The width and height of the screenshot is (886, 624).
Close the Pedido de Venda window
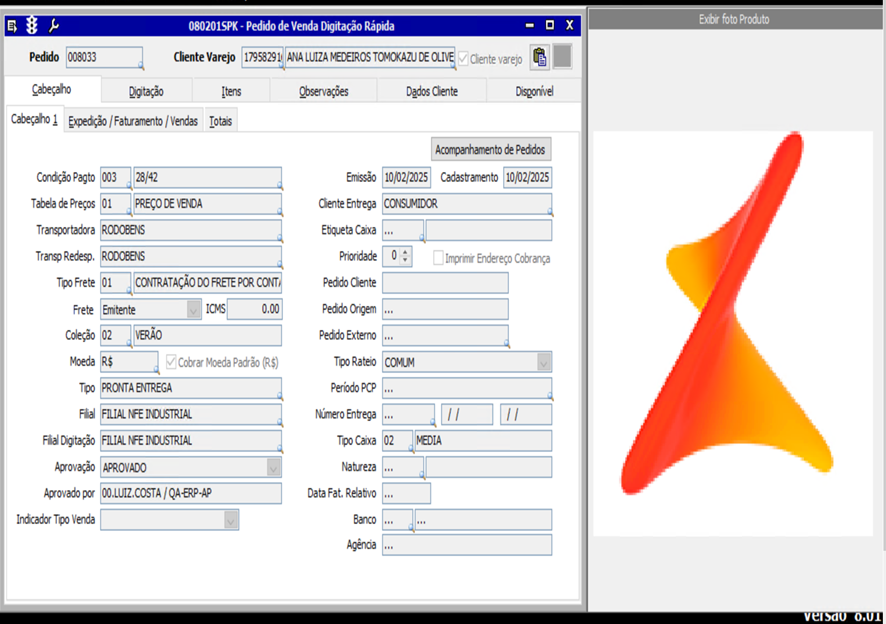point(570,25)
